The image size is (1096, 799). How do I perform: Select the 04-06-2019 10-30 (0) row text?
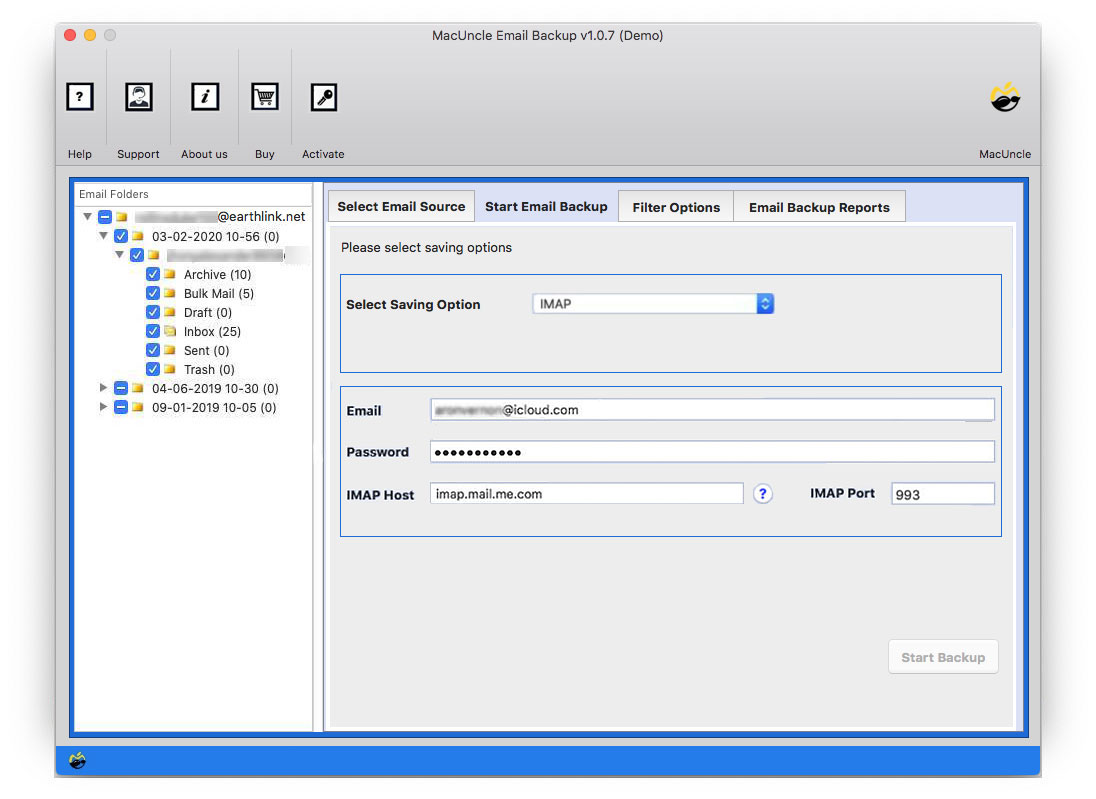click(215, 389)
